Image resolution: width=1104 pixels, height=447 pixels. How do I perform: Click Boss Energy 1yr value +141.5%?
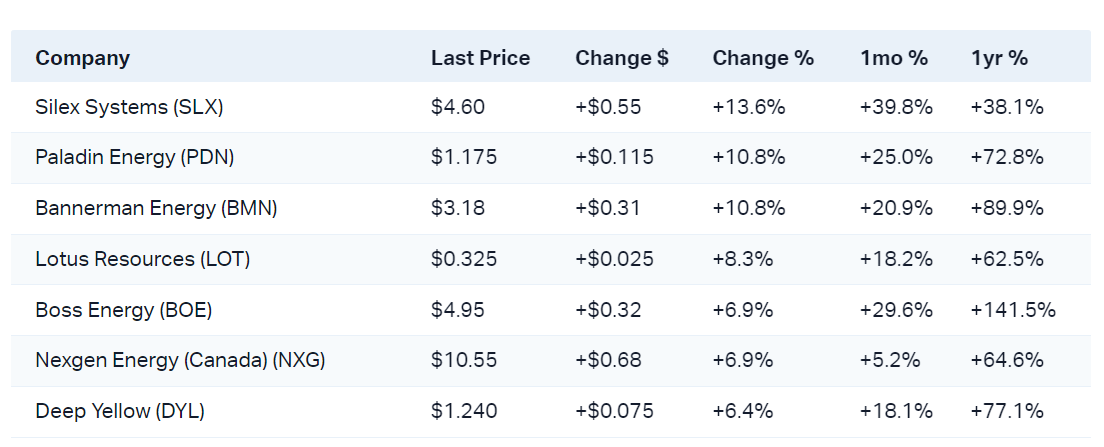[x=1013, y=310]
